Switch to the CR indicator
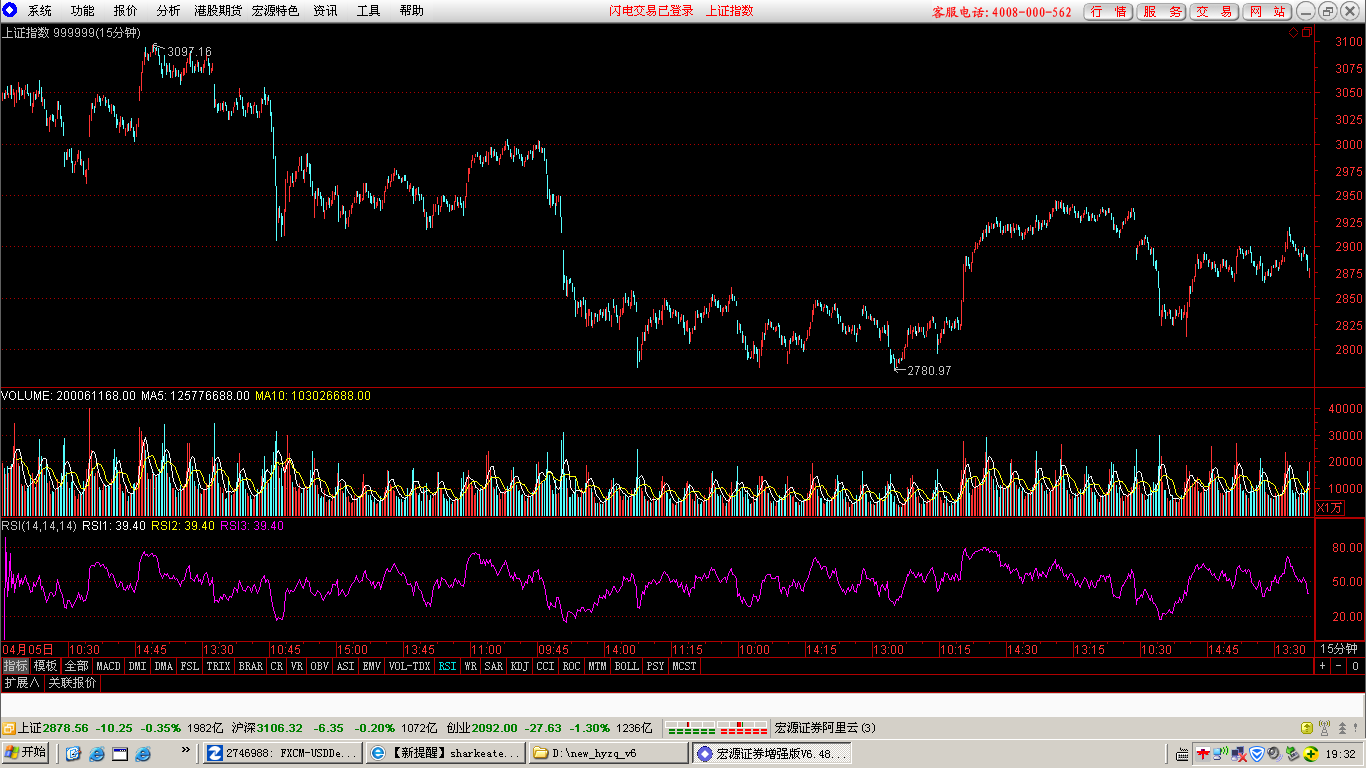This screenshot has height=768, width=1366. (x=277, y=666)
